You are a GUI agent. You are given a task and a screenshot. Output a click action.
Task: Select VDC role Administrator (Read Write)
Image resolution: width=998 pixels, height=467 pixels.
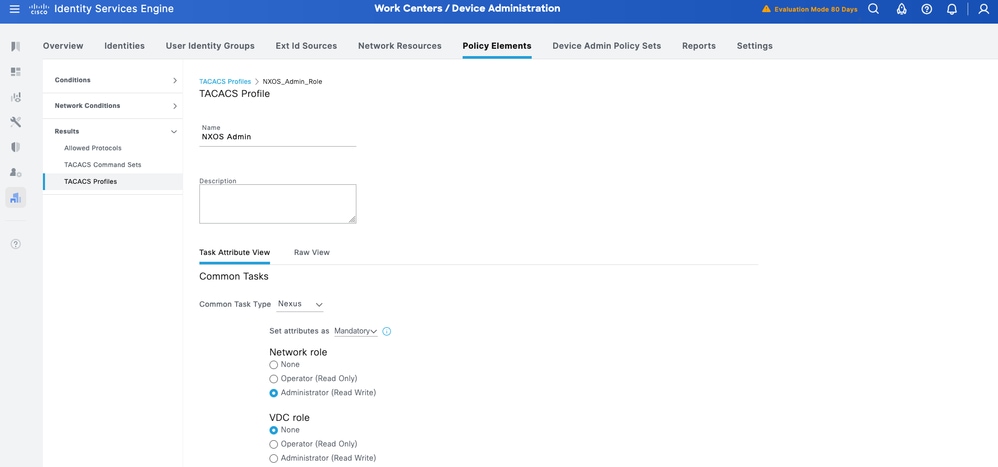click(274, 458)
